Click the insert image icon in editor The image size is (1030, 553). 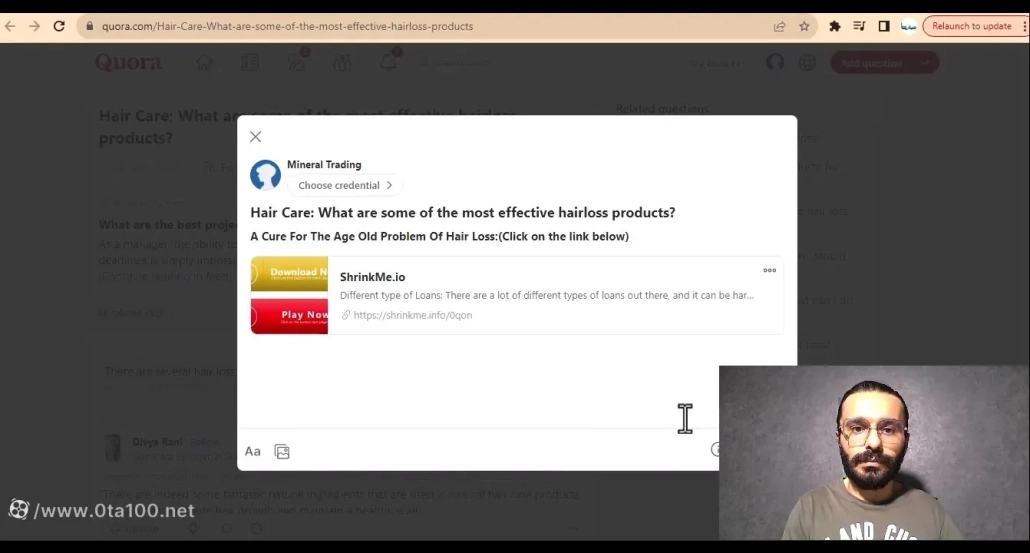pos(282,452)
